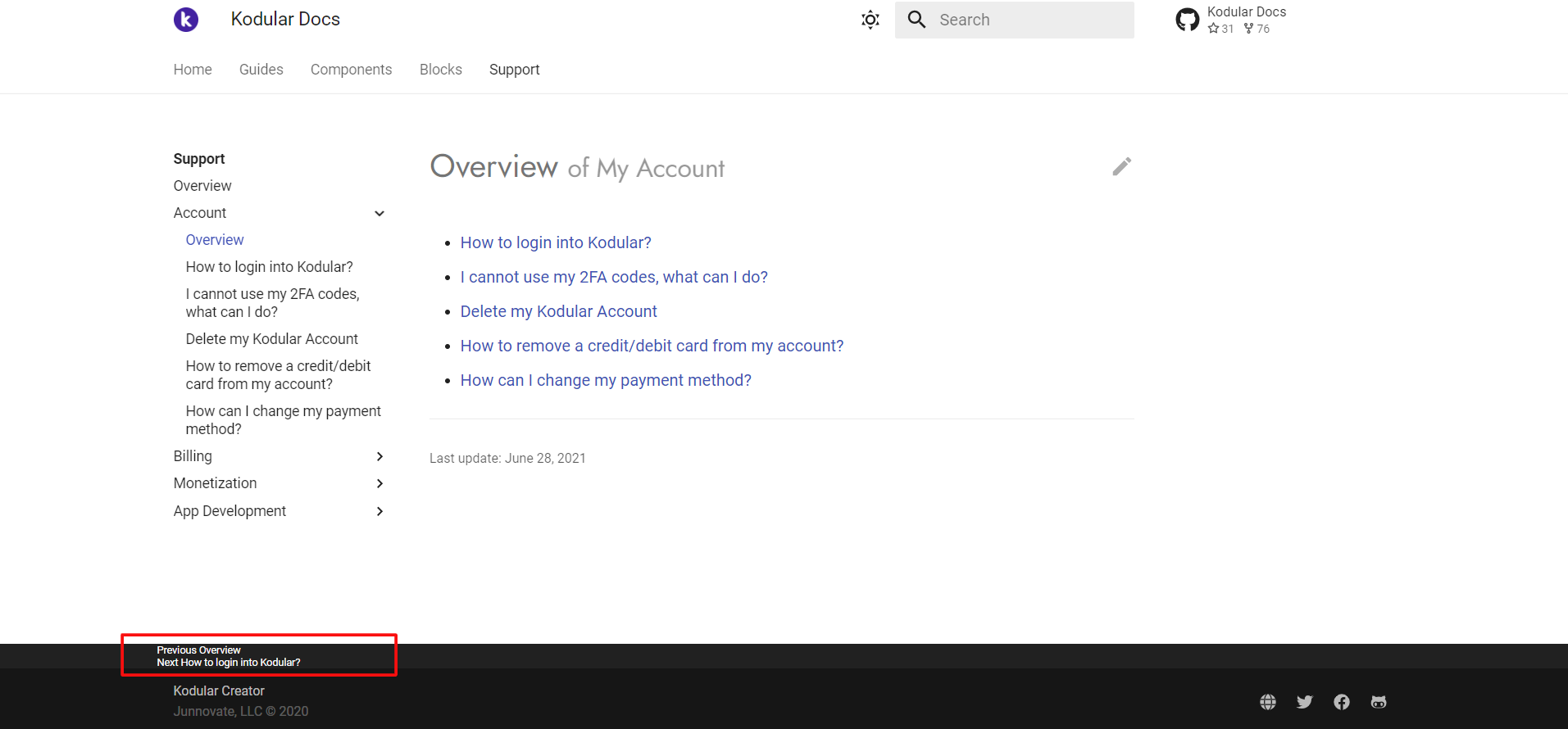Open the Facebook icon in footer
Image resolution: width=1568 pixels, height=729 pixels.
click(1342, 702)
